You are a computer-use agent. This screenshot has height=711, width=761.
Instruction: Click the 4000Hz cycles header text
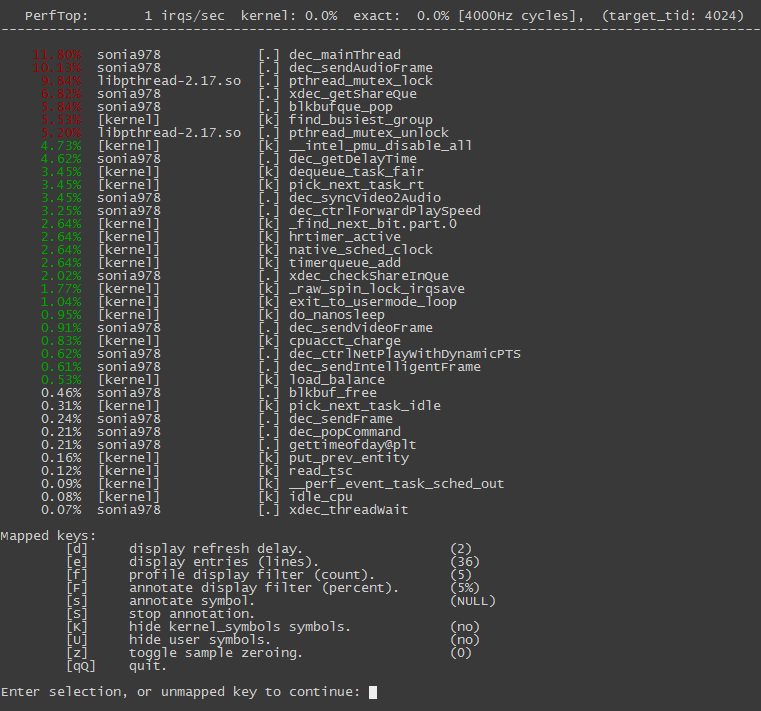pyautogui.click(x=519, y=16)
